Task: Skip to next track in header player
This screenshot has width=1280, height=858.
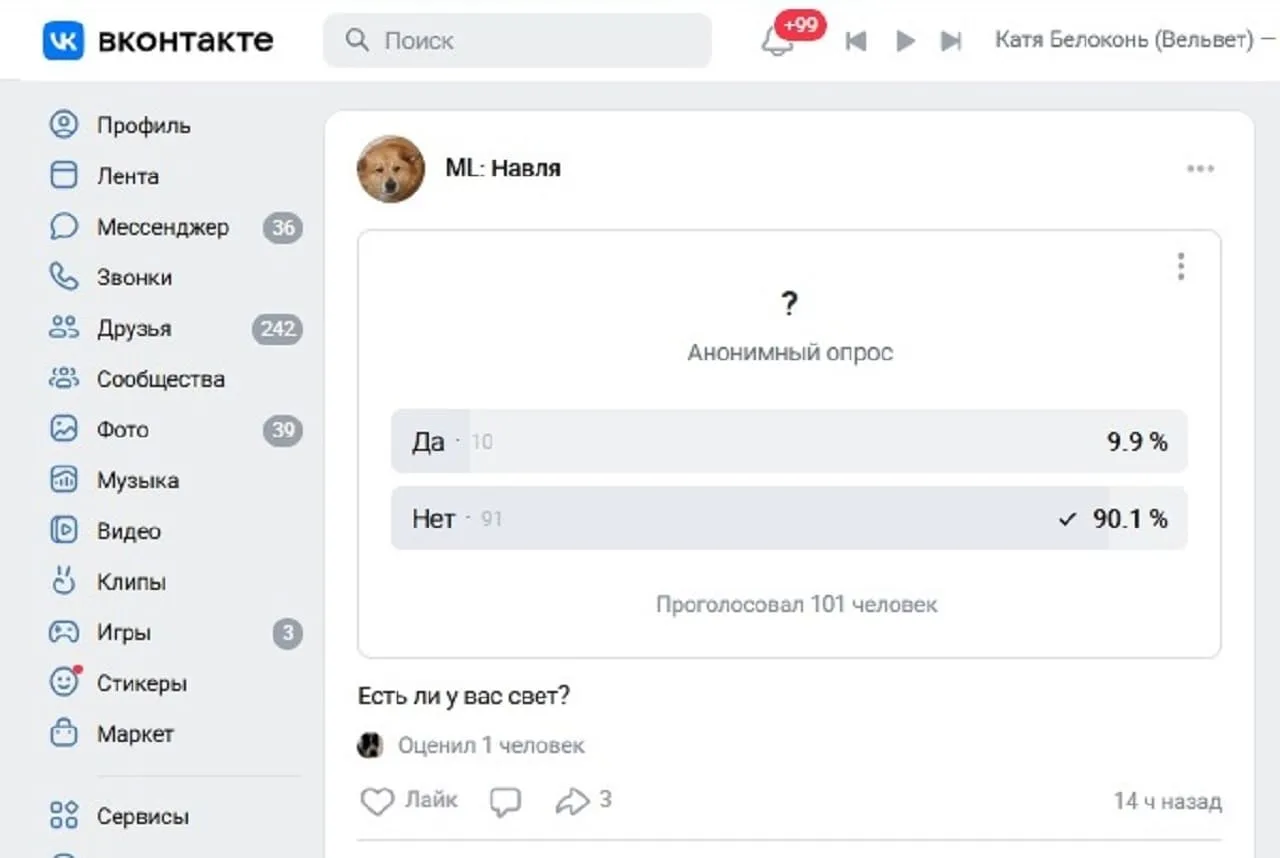Action: click(951, 41)
